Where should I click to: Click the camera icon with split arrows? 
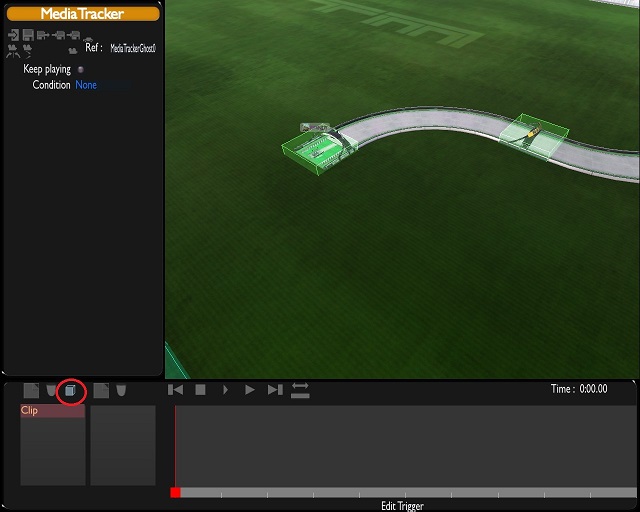(x=13, y=51)
